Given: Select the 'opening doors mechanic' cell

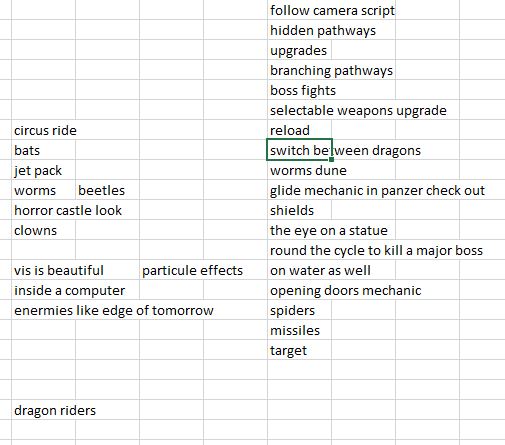Looking at the screenshot, I should 299,290.
